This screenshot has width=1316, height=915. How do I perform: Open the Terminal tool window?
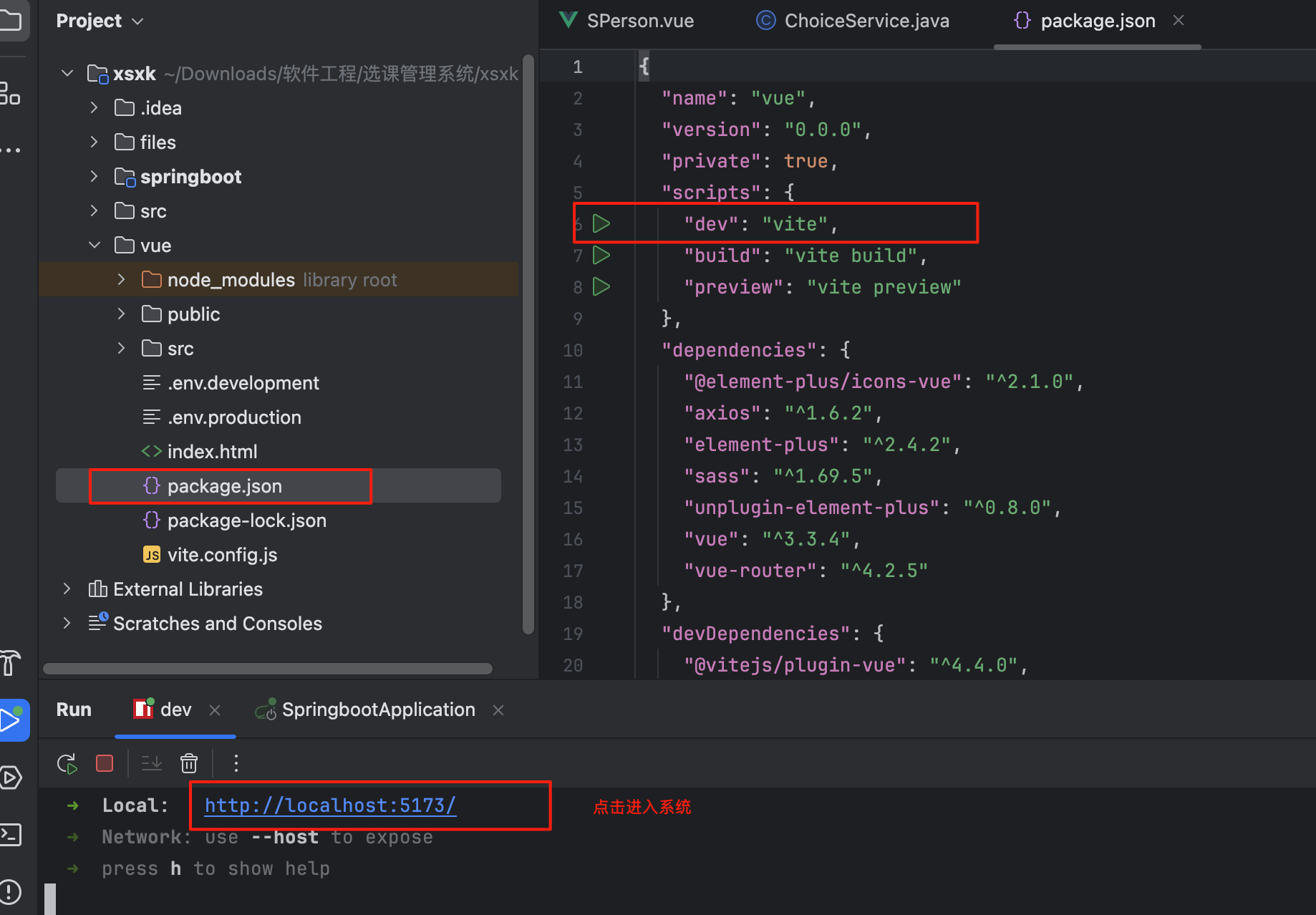coord(11,834)
